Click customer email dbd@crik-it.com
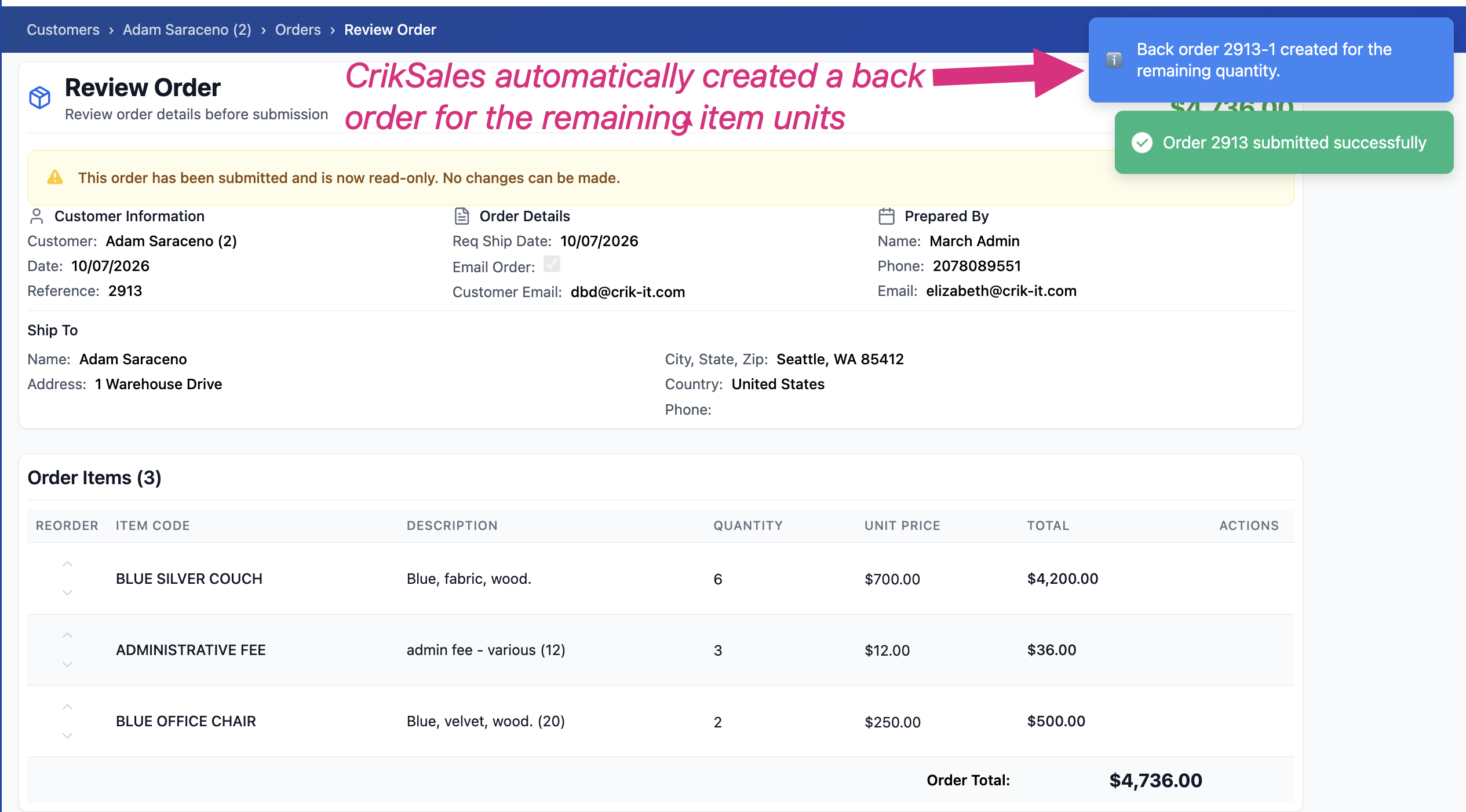Viewport: 1466px width, 812px height. pyautogui.click(x=628, y=292)
